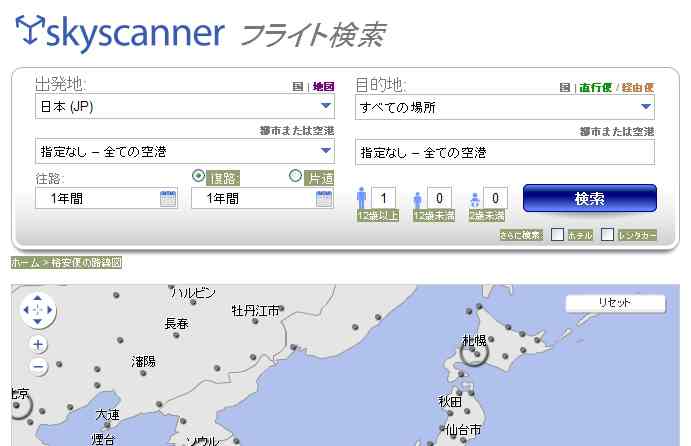Click the 経由便 connecting flights link

pyautogui.click(x=637, y=87)
